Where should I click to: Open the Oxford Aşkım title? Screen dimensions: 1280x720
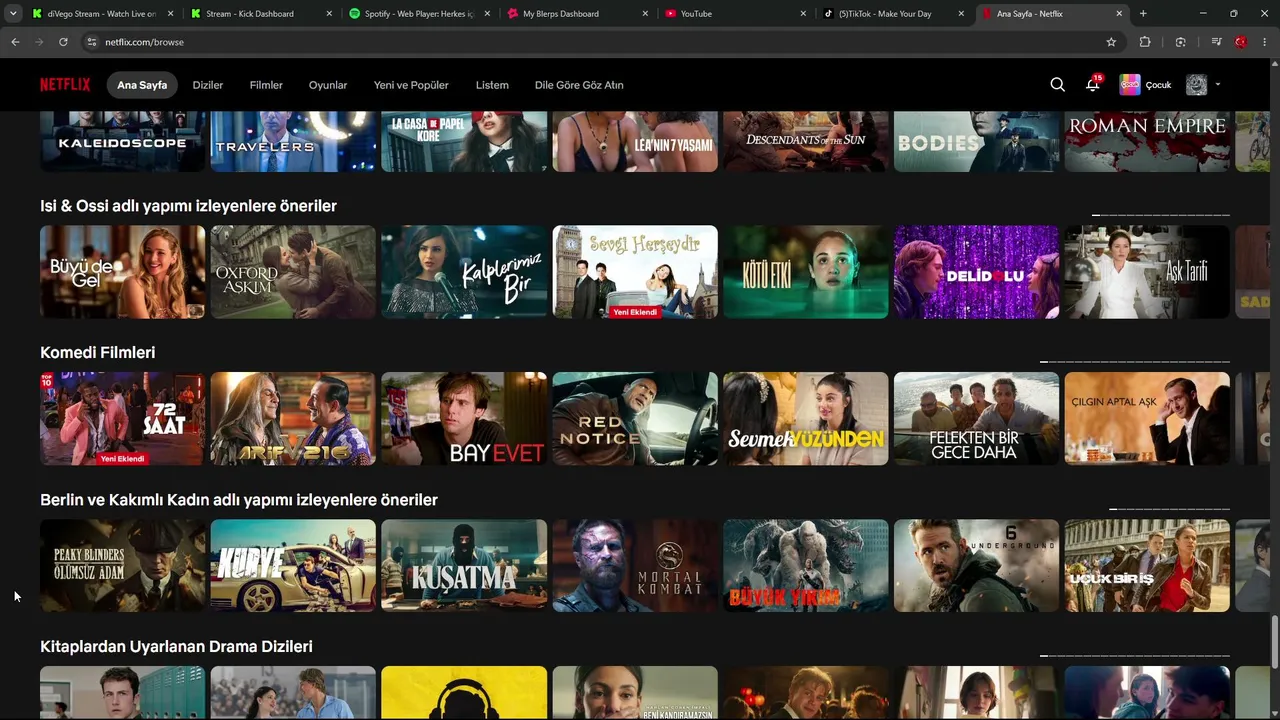tap(293, 272)
